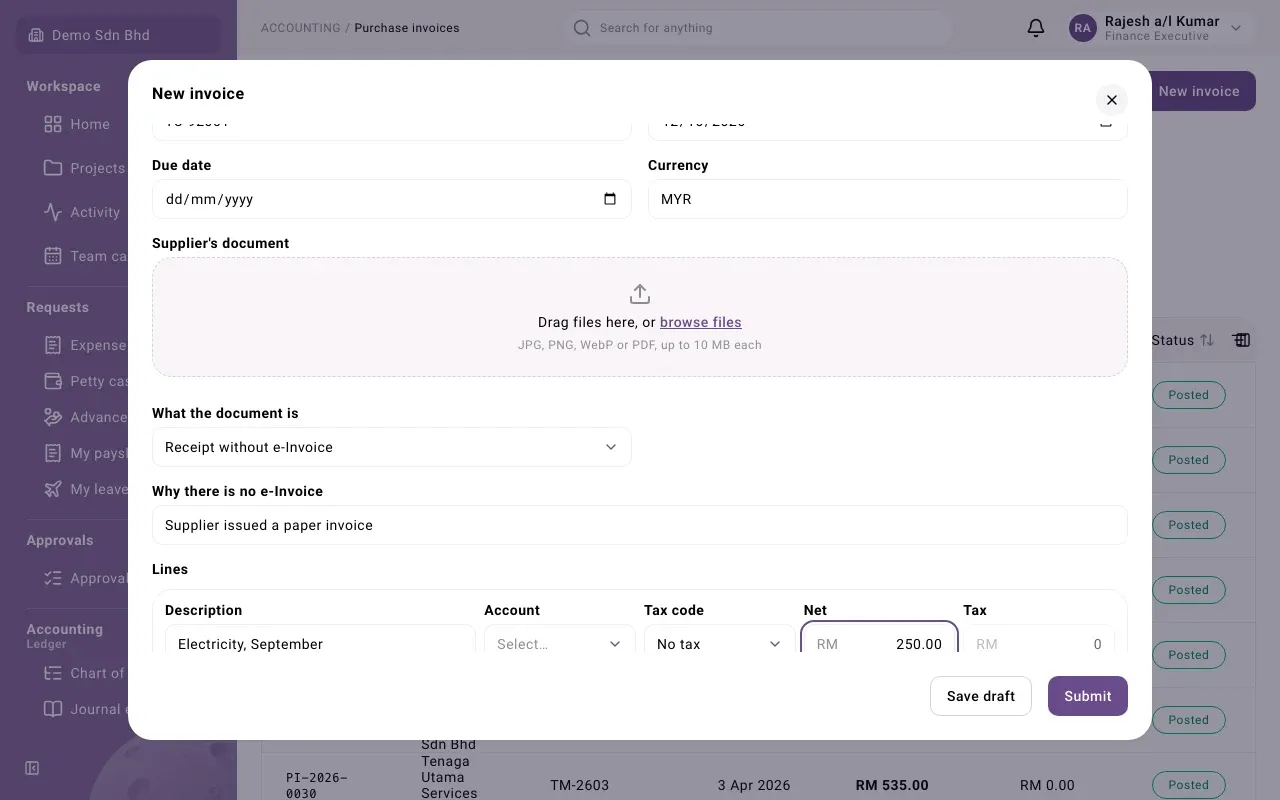
Task: Click the 'Search for anything' box
Action: pyautogui.click(x=756, y=28)
